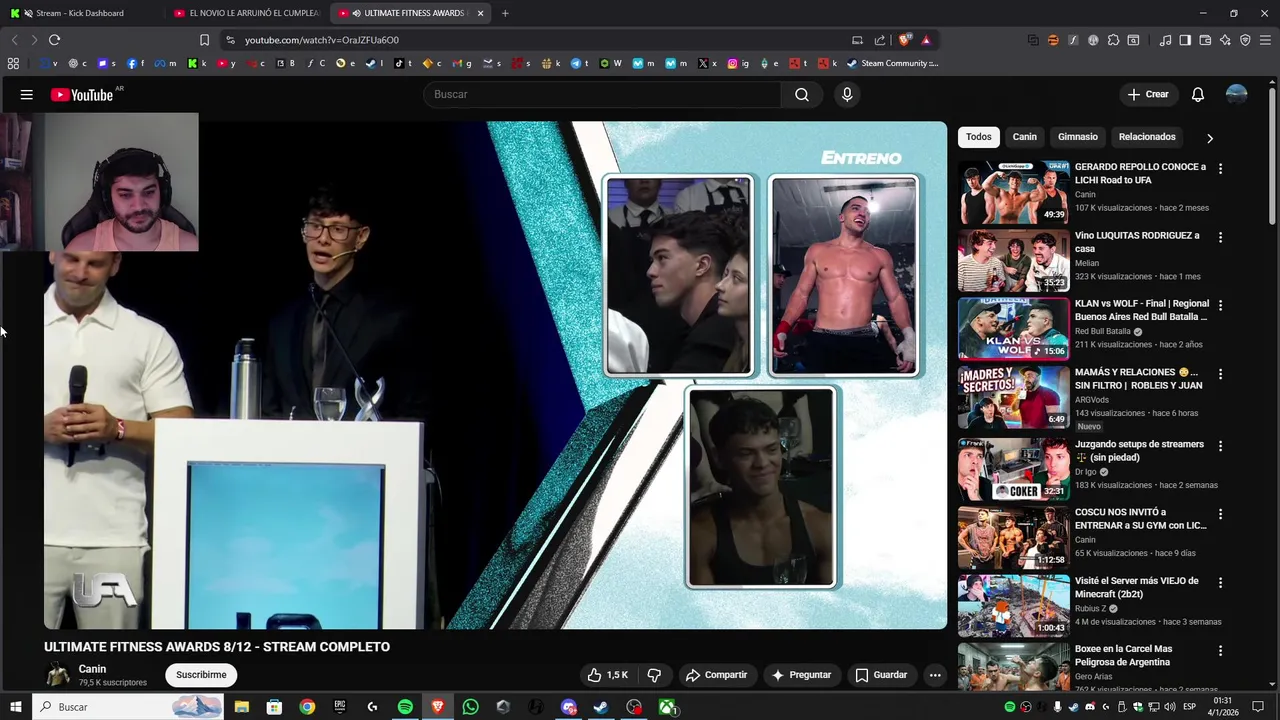The image size is (1280, 720).
Task: Open Brave Wallet icon
Action: click(x=1205, y=40)
